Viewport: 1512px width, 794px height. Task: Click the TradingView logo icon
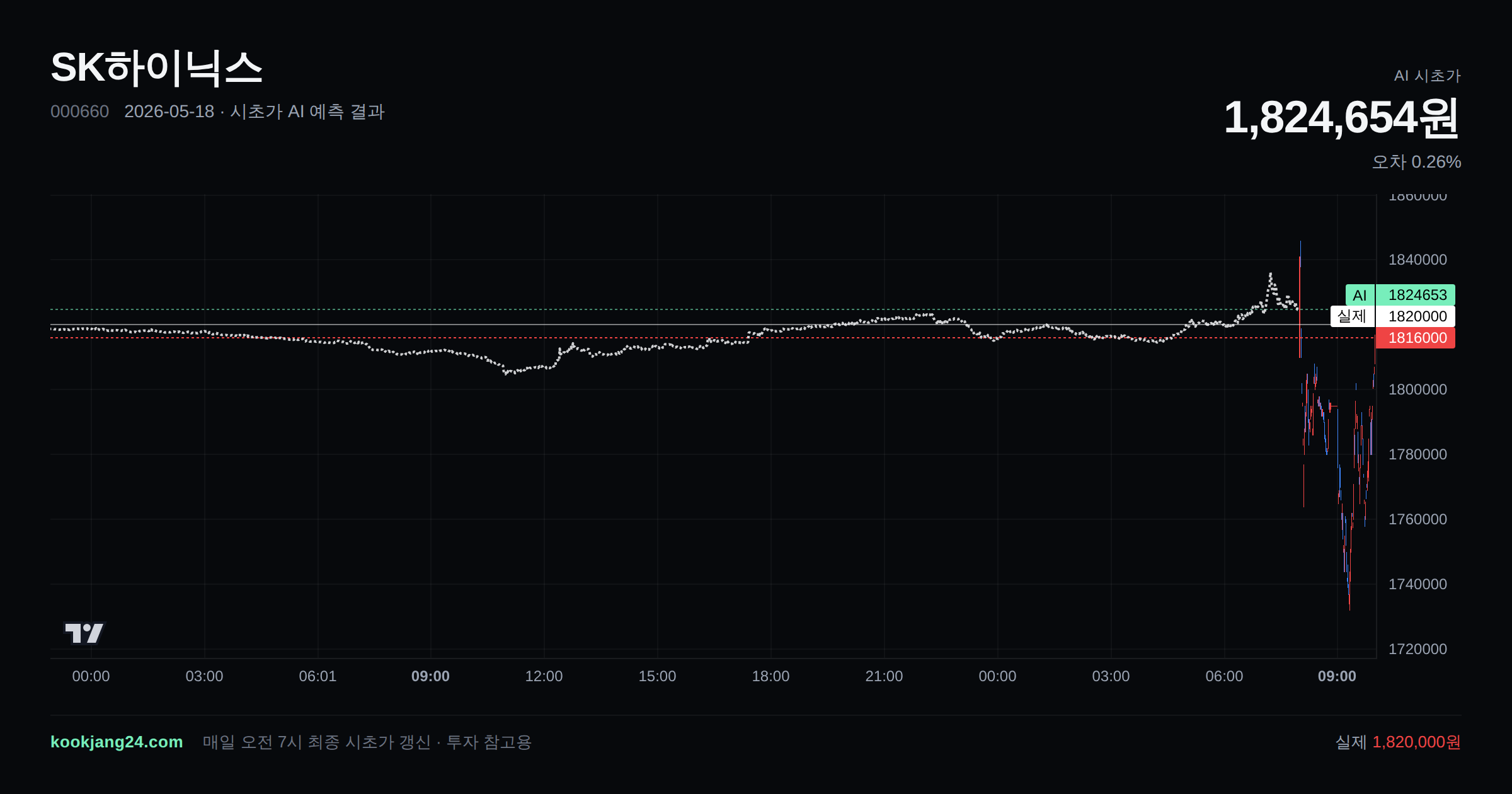pos(84,633)
